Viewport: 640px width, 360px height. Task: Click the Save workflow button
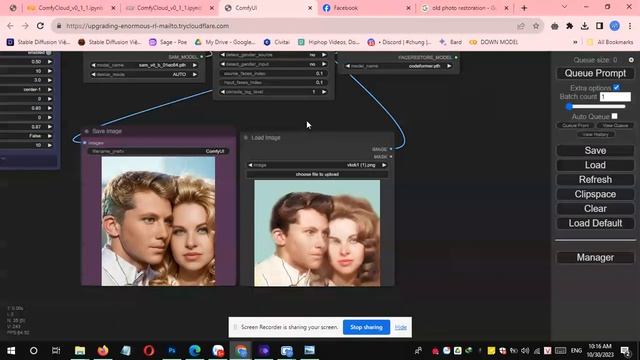click(595, 150)
